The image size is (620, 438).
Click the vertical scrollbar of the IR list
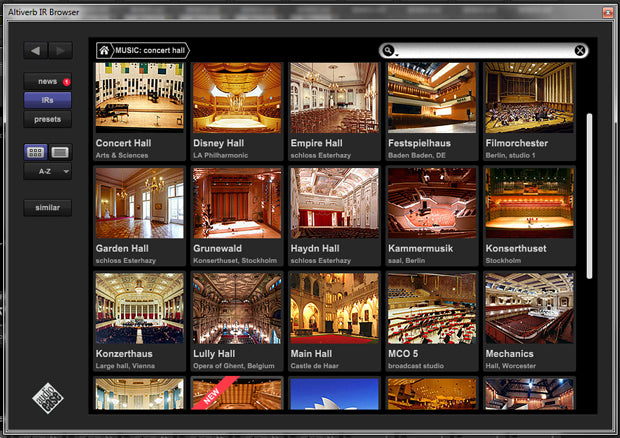[x=589, y=196]
